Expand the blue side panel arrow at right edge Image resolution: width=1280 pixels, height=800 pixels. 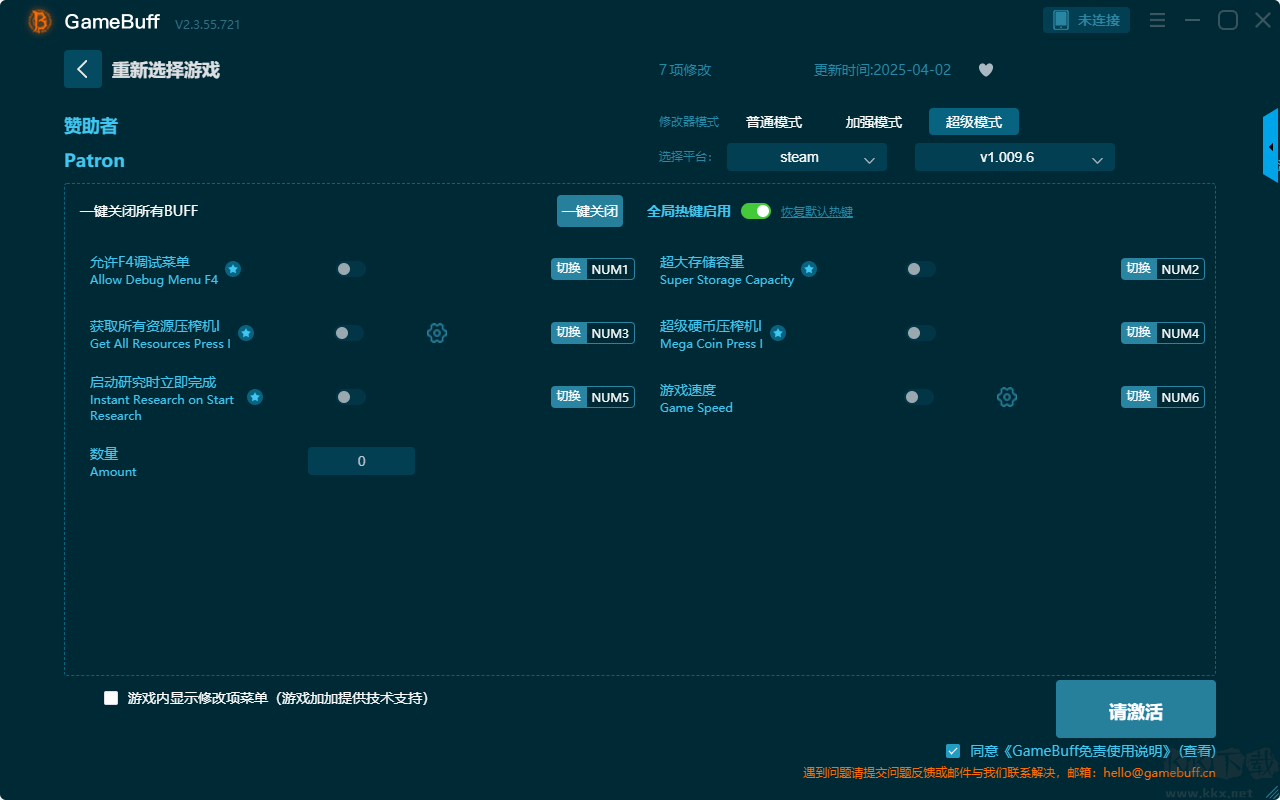[1271, 146]
